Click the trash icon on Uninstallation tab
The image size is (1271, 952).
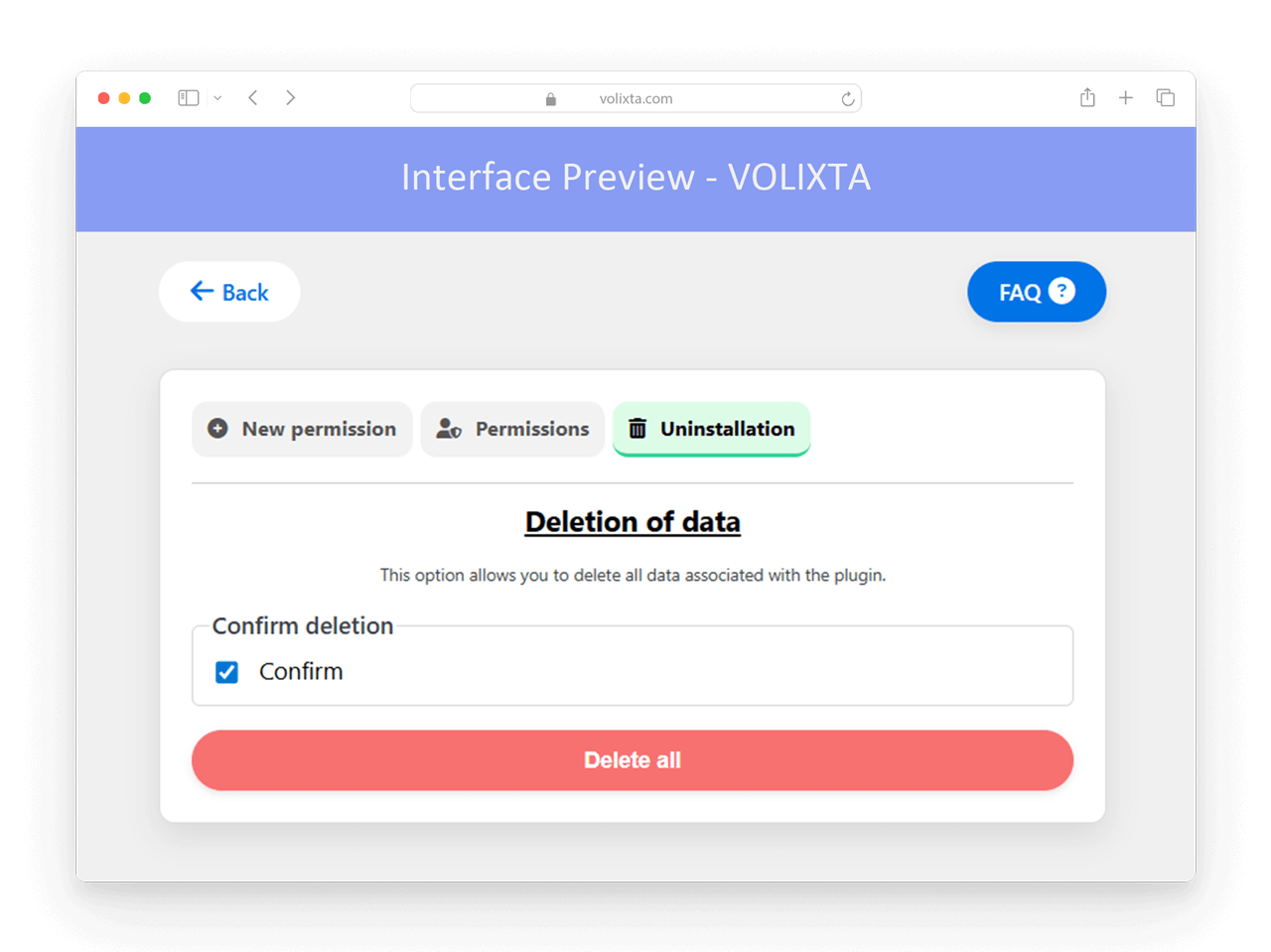637,429
